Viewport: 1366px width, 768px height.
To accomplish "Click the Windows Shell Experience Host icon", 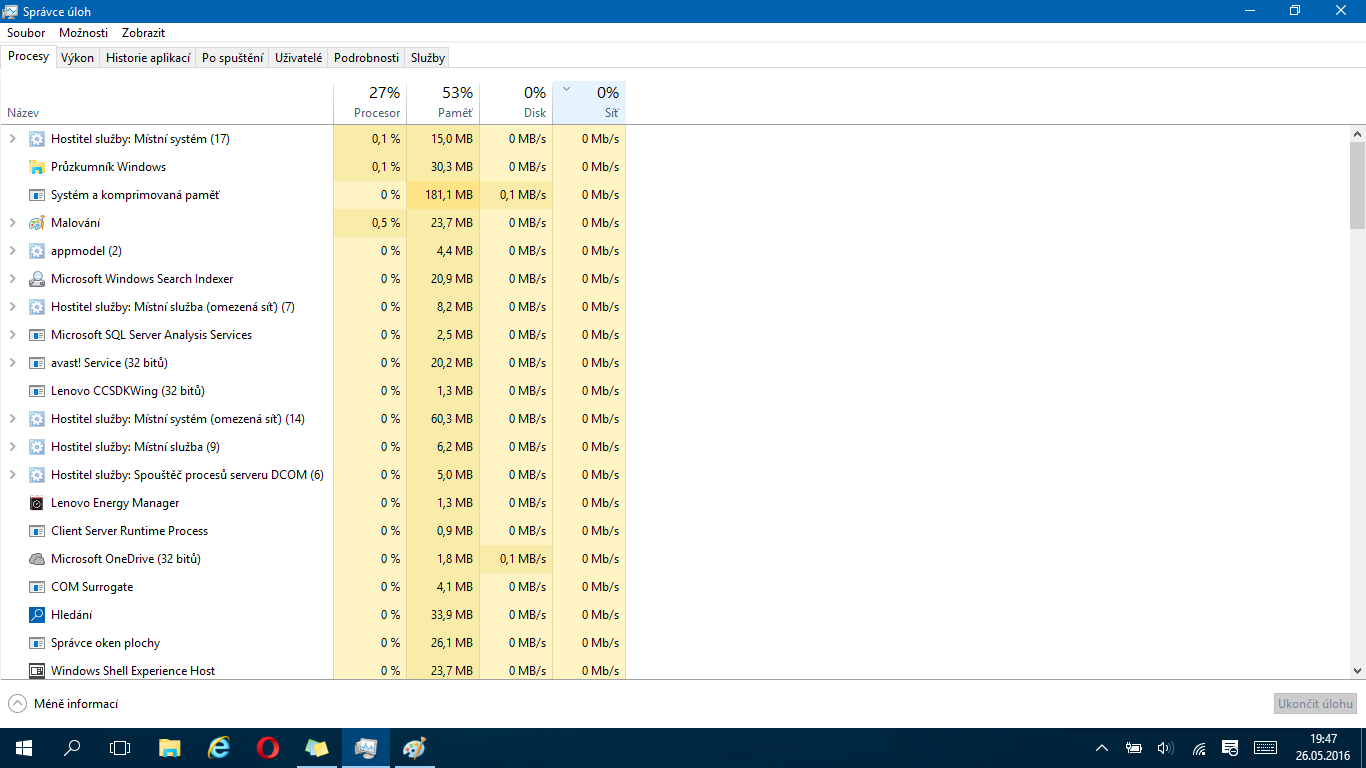I will coord(37,671).
